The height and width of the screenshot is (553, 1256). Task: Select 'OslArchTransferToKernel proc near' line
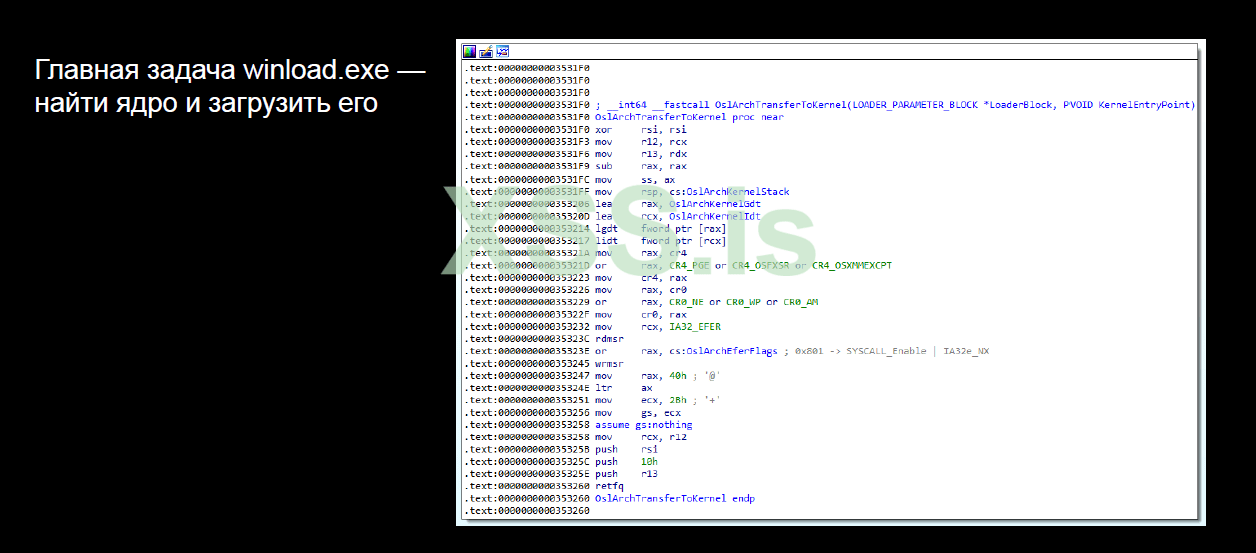[689, 117]
